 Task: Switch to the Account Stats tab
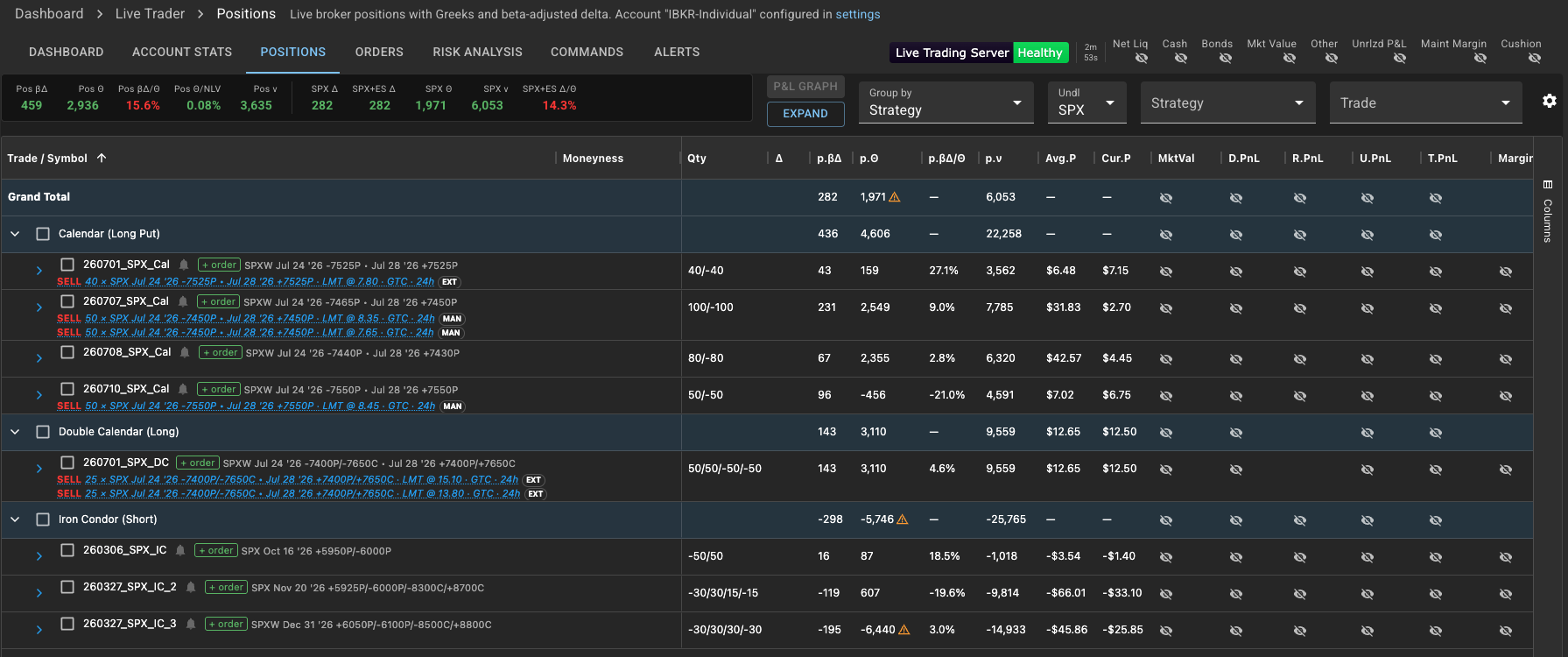[182, 52]
